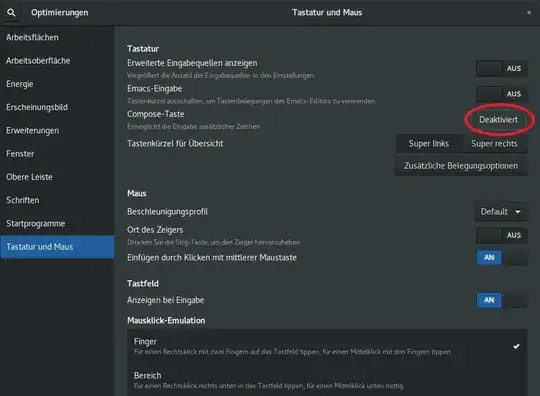The height and width of the screenshot is (396, 540).
Task: Open the Default acceleration profile menu
Action: 501,211
